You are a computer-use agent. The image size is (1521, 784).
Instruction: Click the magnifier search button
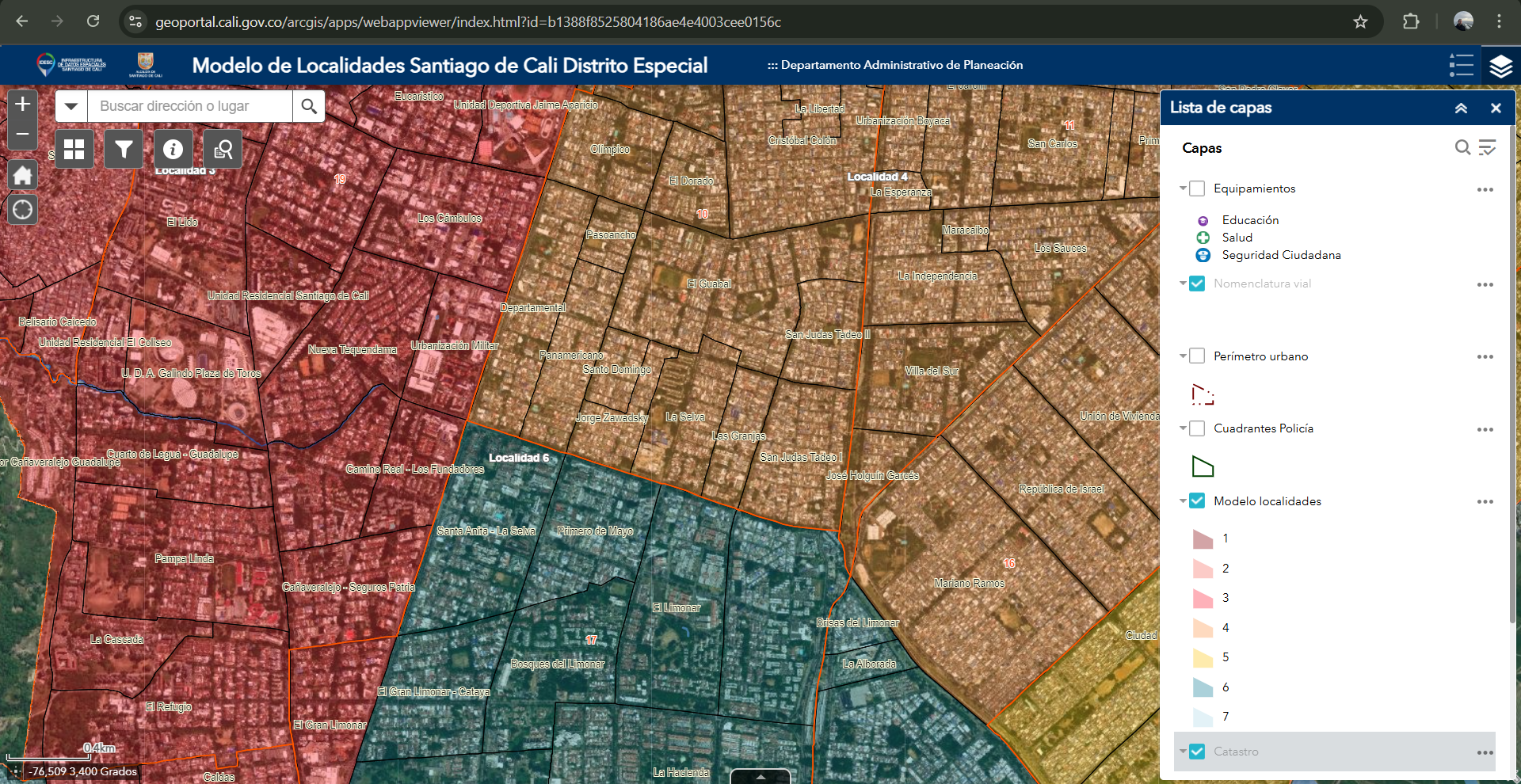[309, 106]
